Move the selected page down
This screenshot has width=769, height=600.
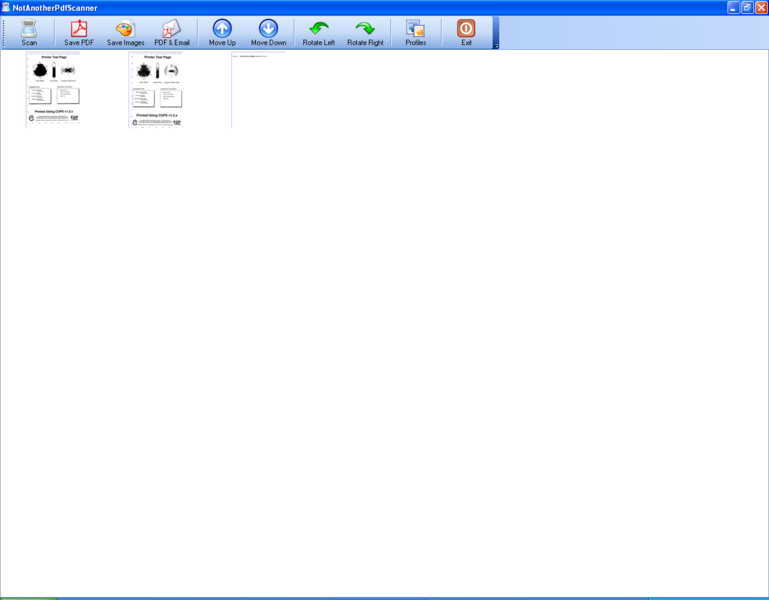[268, 33]
